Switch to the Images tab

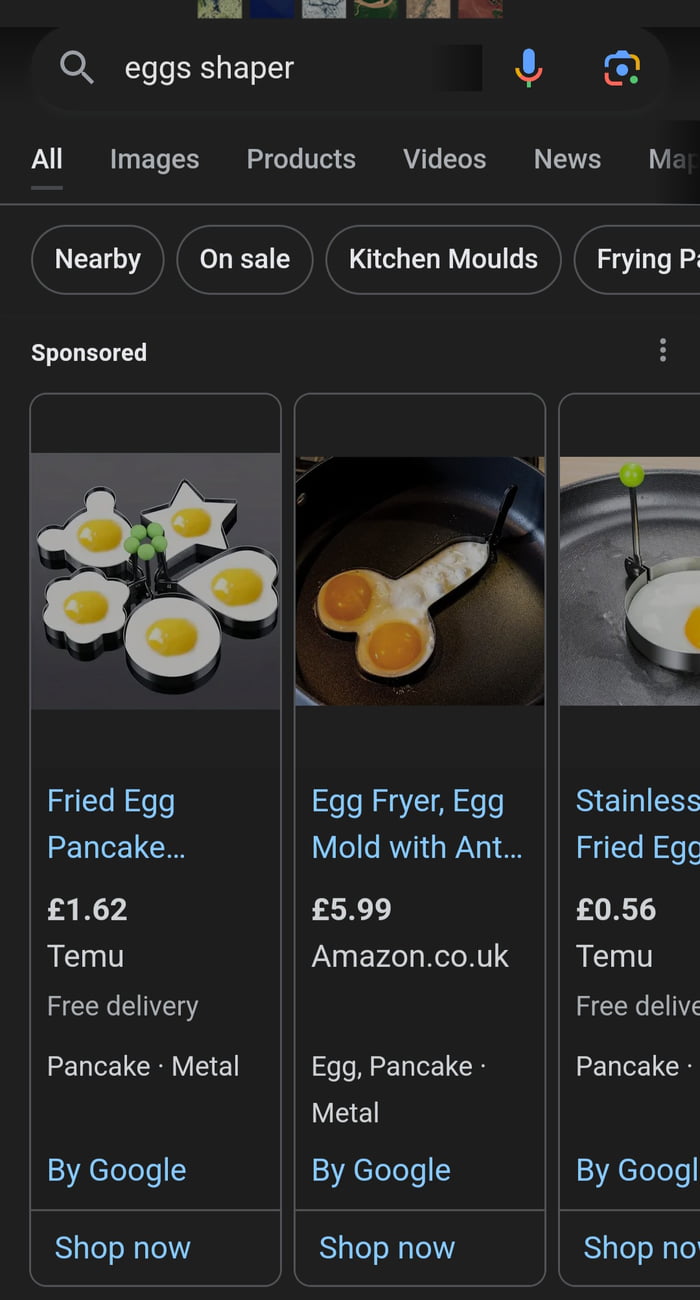pyautogui.click(x=154, y=158)
